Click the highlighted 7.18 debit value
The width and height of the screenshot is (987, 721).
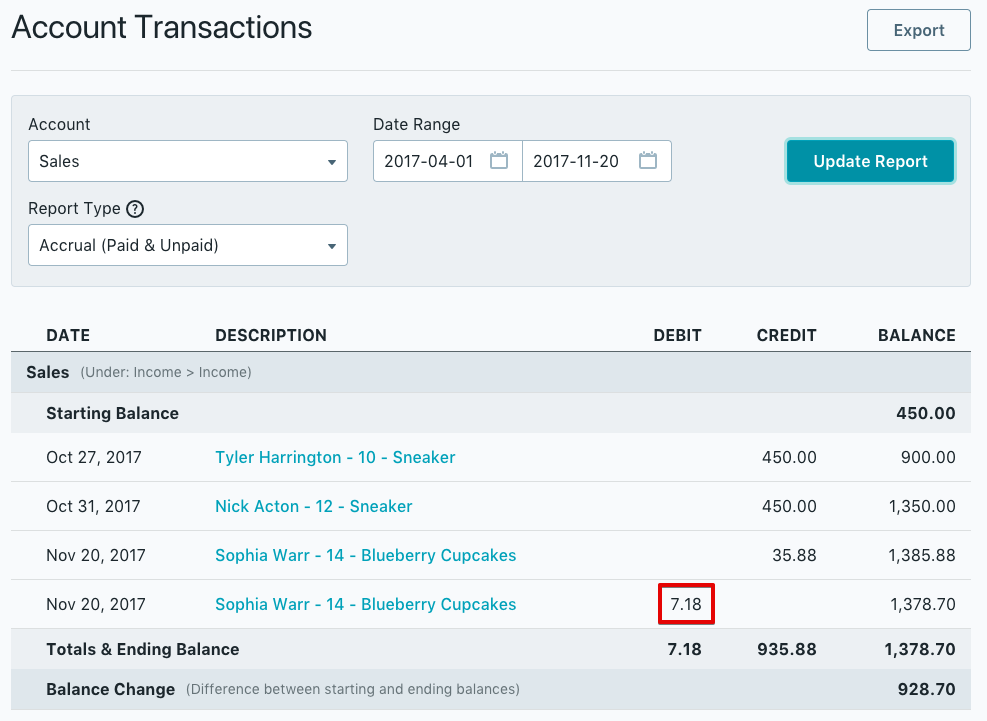[x=686, y=604]
